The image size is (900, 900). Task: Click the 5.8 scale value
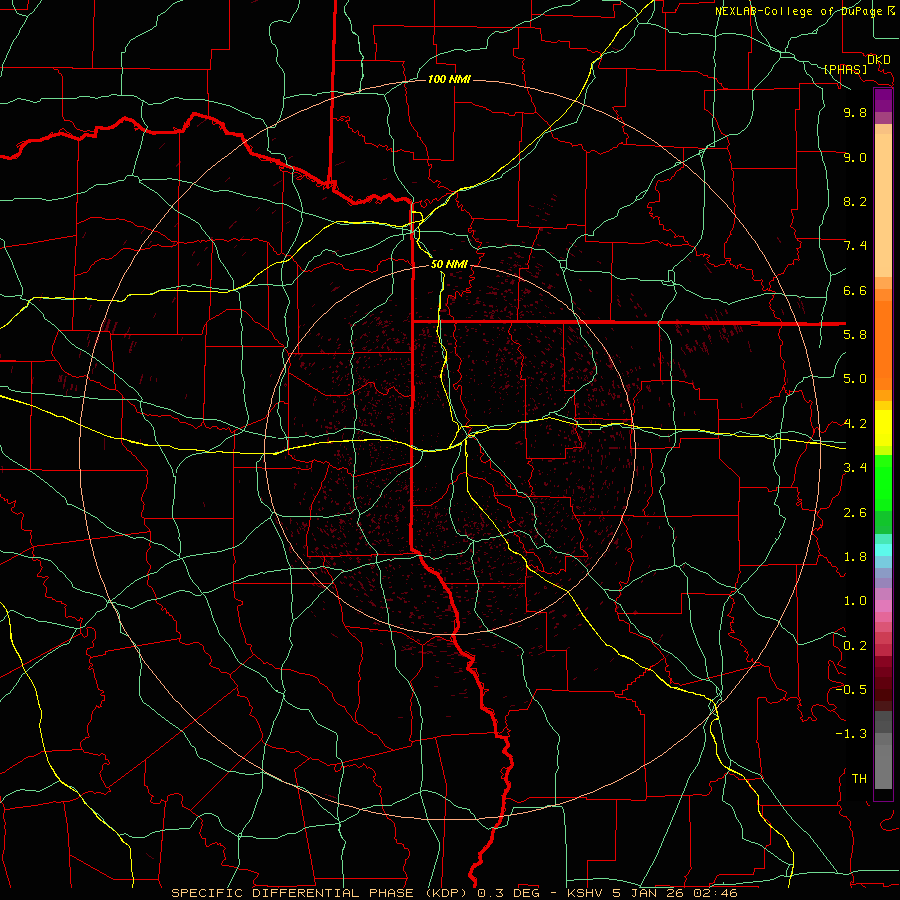[x=855, y=335]
